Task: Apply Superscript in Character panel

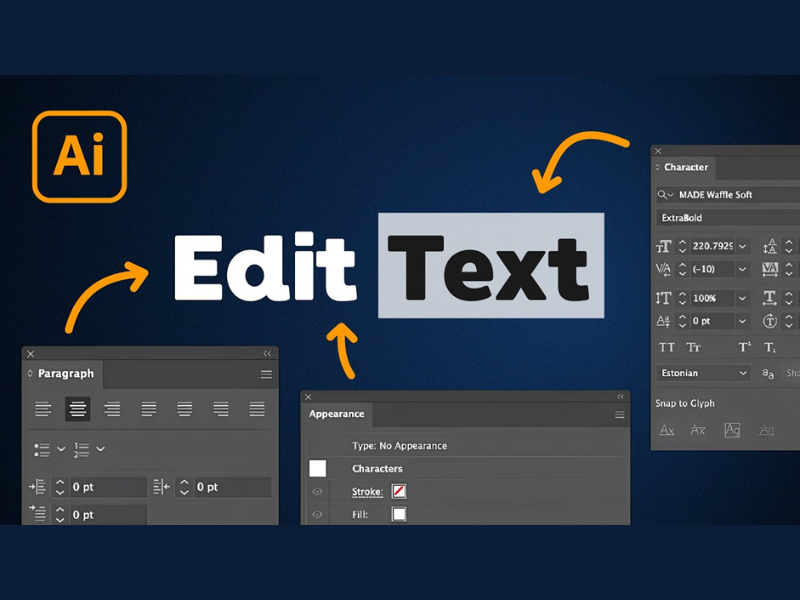Action: (x=744, y=347)
